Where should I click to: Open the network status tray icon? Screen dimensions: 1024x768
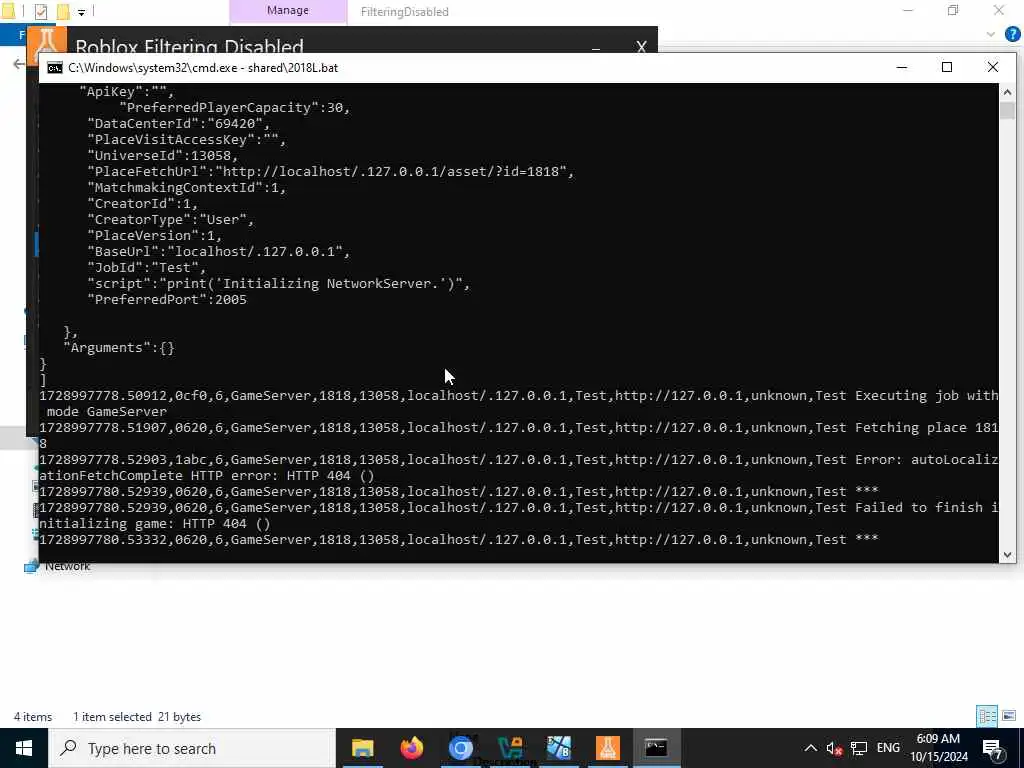[x=859, y=748]
